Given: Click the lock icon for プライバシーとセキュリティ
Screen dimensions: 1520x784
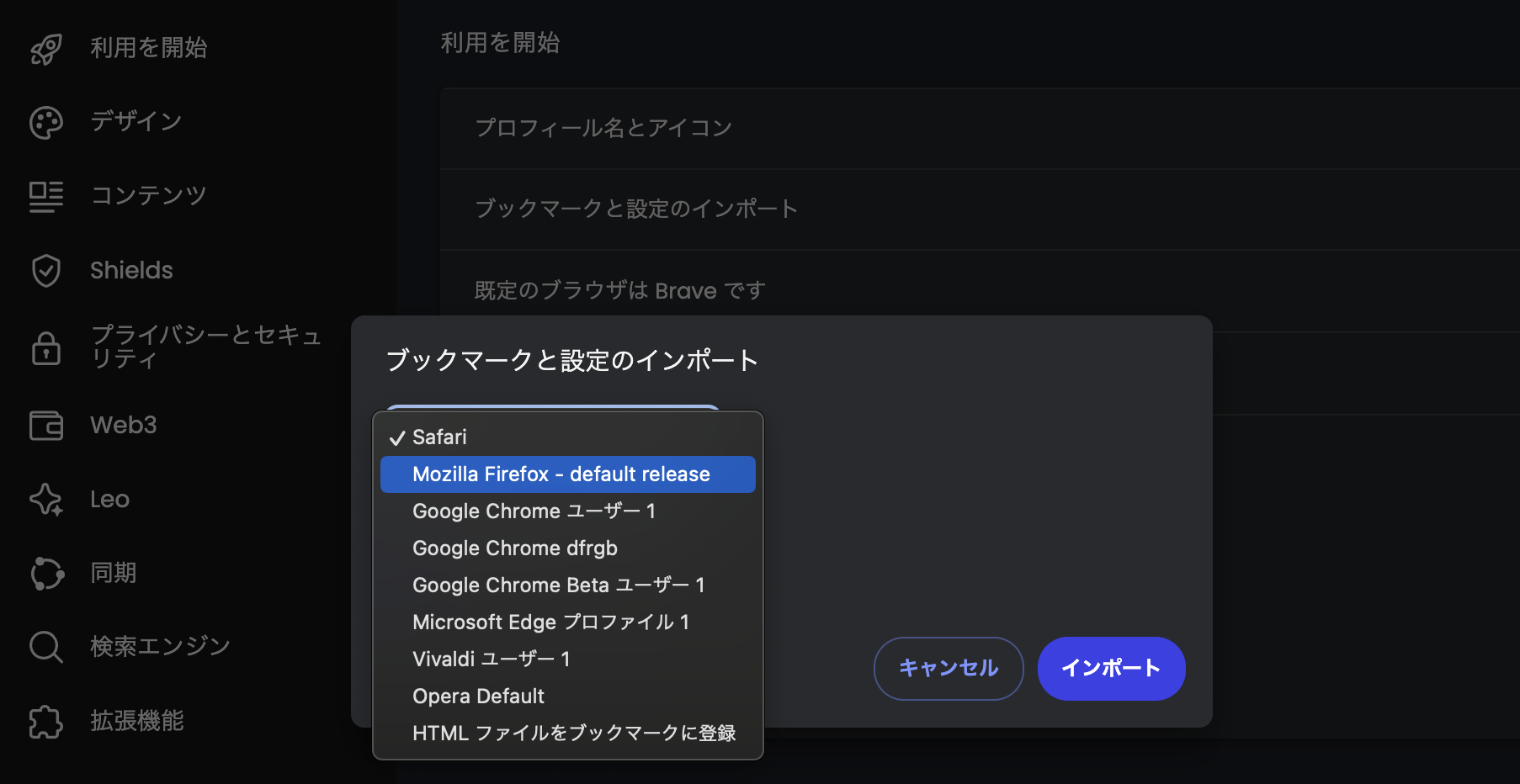Looking at the screenshot, I should [46, 347].
